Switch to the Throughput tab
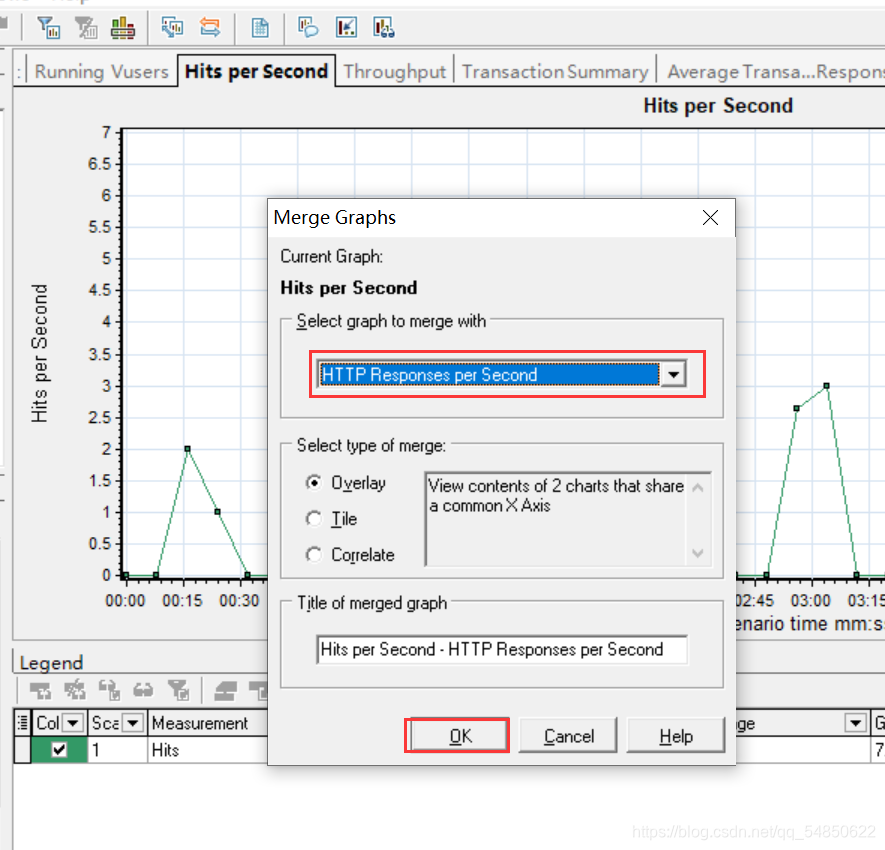Screen dimensions: 885x850 click(x=395, y=72)
